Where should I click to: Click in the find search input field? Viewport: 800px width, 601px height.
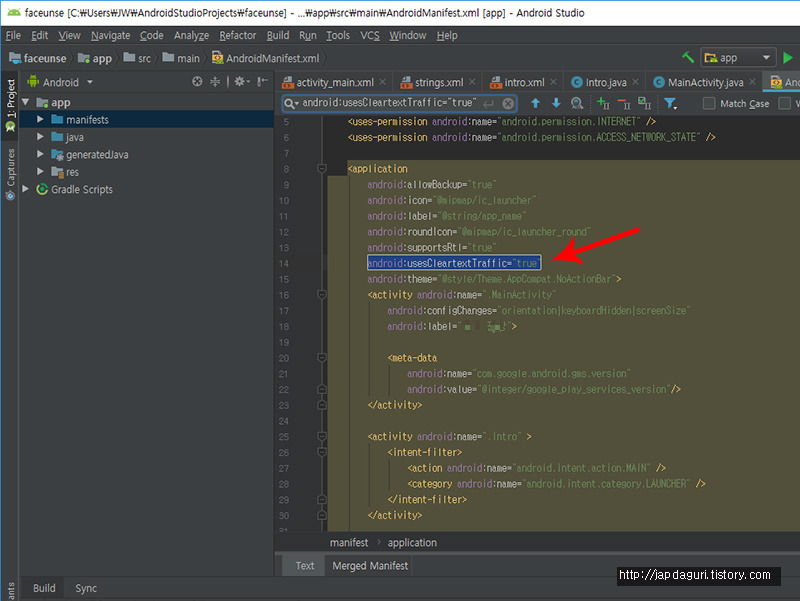point(390,103)
